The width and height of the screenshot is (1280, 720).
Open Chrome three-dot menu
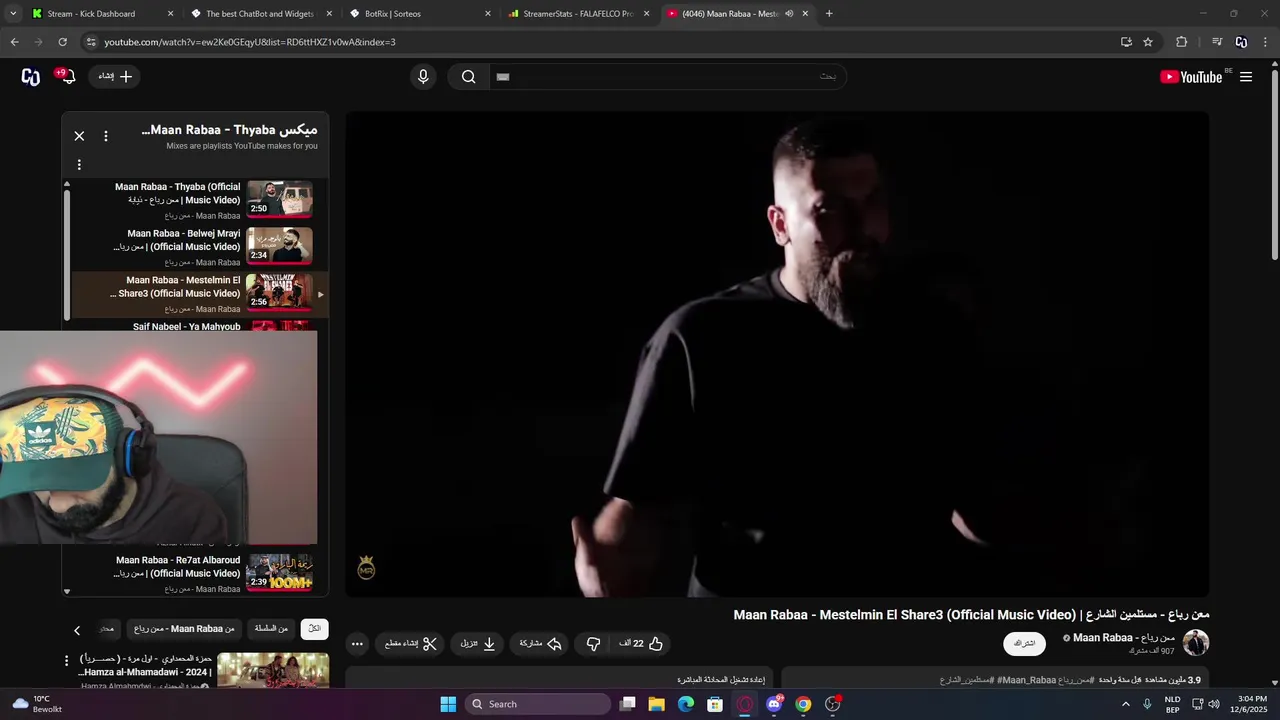[1265, 42]
